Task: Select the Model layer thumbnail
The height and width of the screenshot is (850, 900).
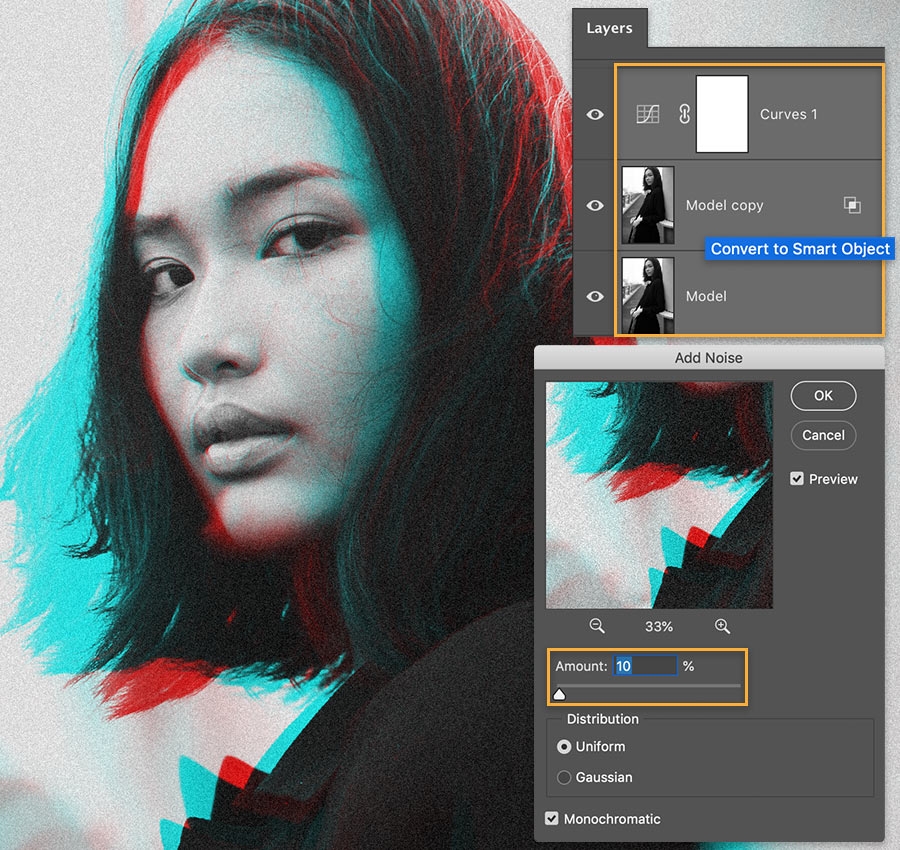Action: click(x=648, y=296)
